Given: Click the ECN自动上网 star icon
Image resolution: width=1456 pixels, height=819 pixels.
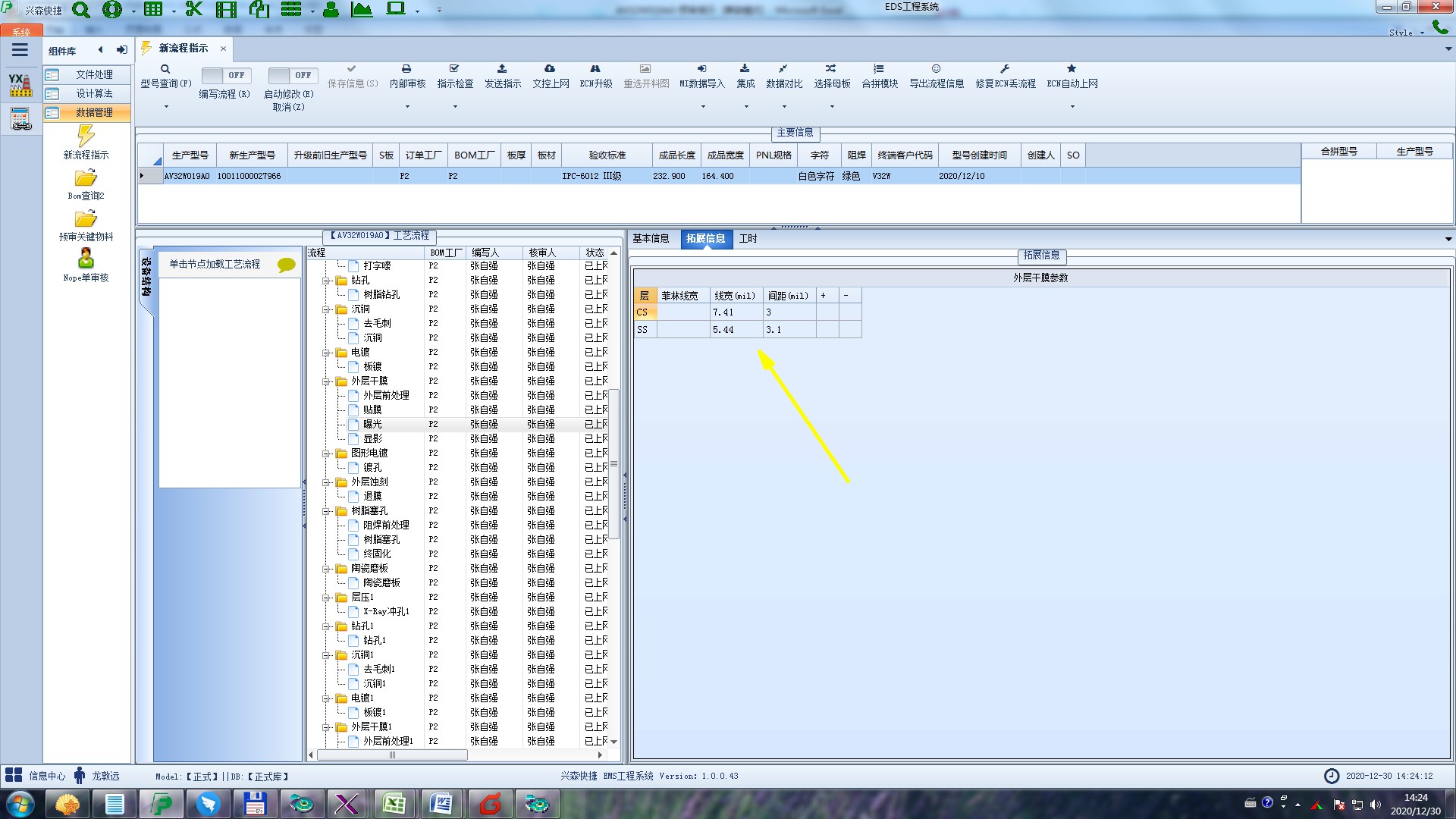Looking at the screenshot, I should pyautogui.click(x=1072, y=69).
